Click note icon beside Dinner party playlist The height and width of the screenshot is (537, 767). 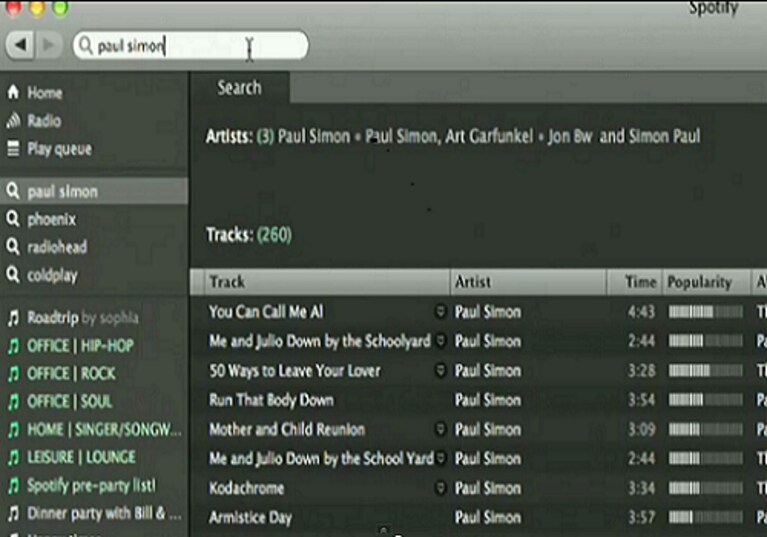click(13, 514)
